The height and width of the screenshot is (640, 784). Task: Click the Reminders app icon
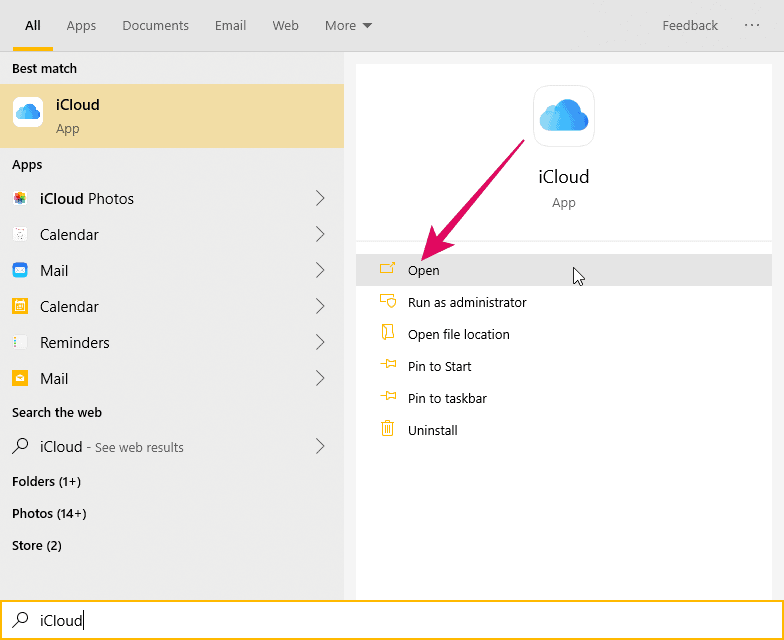(x=20, y=342)
